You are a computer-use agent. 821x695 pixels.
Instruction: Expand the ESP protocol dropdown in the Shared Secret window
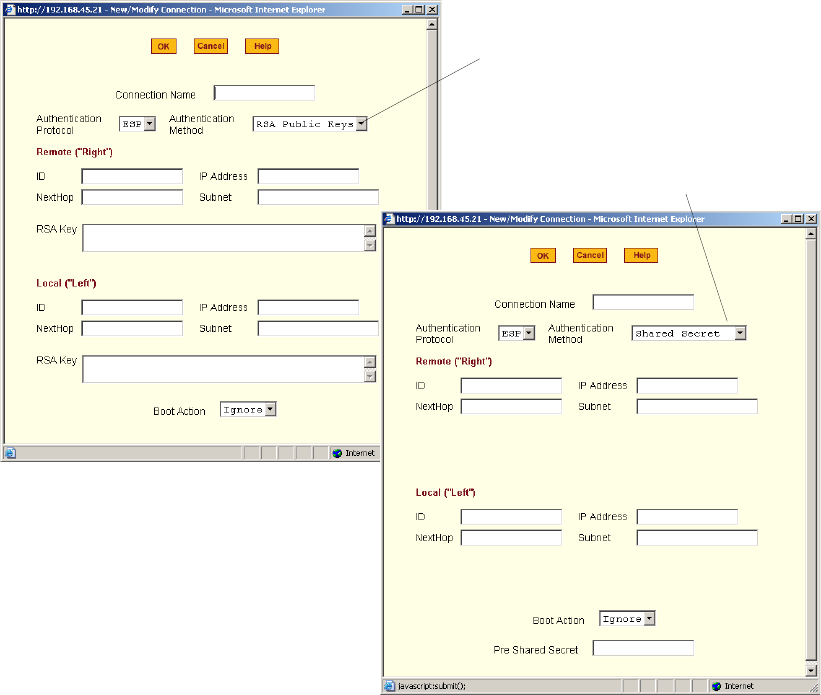click(x=529, y=333)
